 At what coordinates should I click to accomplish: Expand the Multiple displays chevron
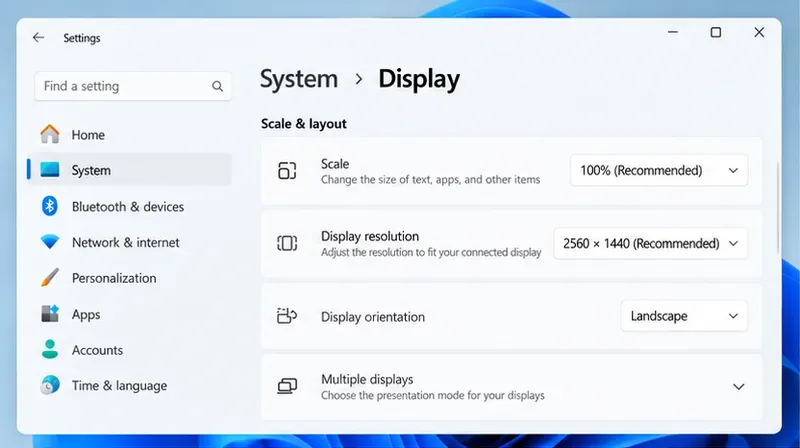pyautogui.click(x=738, y=387)
